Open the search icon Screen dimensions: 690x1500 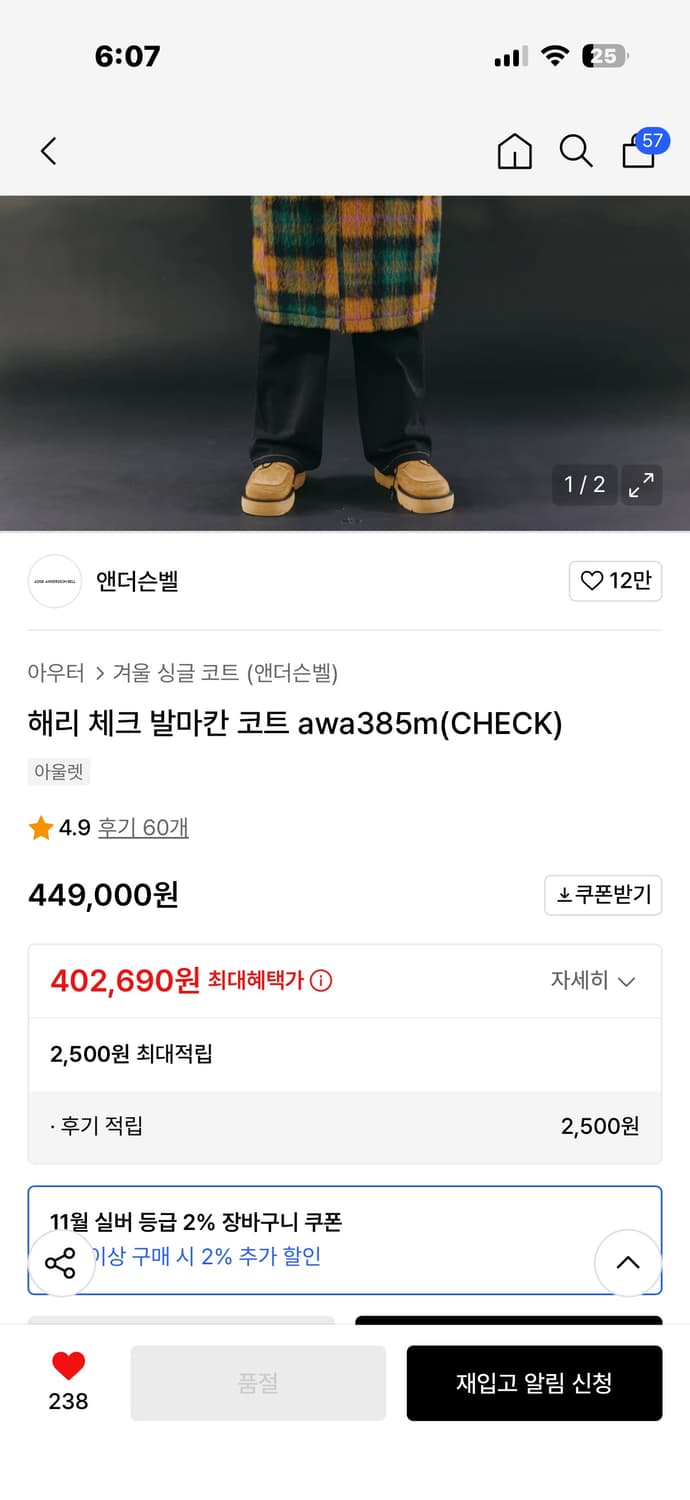pyautogui.click(x=576, y=151)
